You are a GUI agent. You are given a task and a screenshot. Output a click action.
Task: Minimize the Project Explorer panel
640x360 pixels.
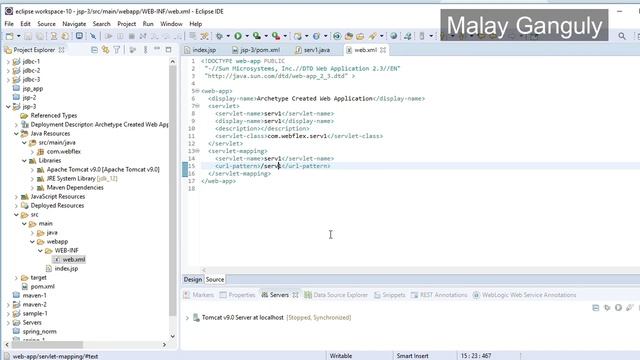[x=157, y=50]
